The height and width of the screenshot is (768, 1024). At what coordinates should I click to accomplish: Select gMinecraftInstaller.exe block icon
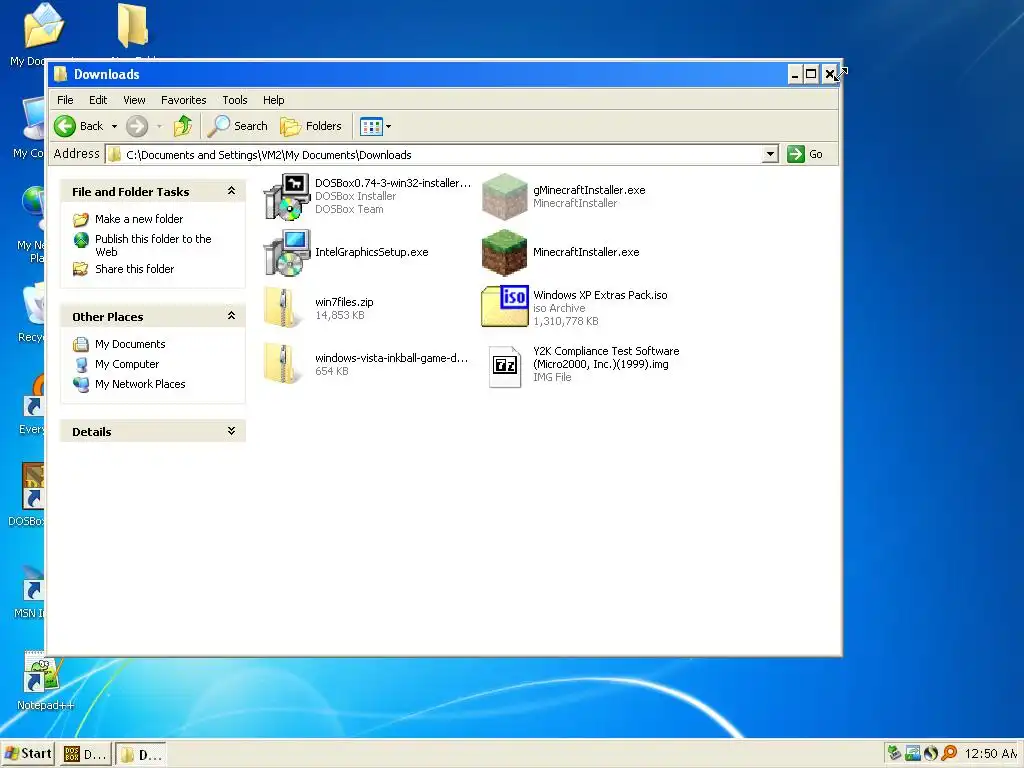504,197
